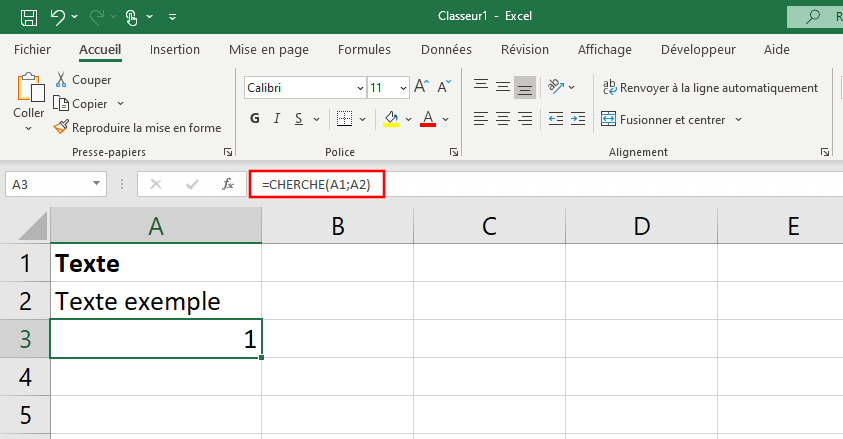
Task: Click the Copier button
Action: click(x=89, y=104)
